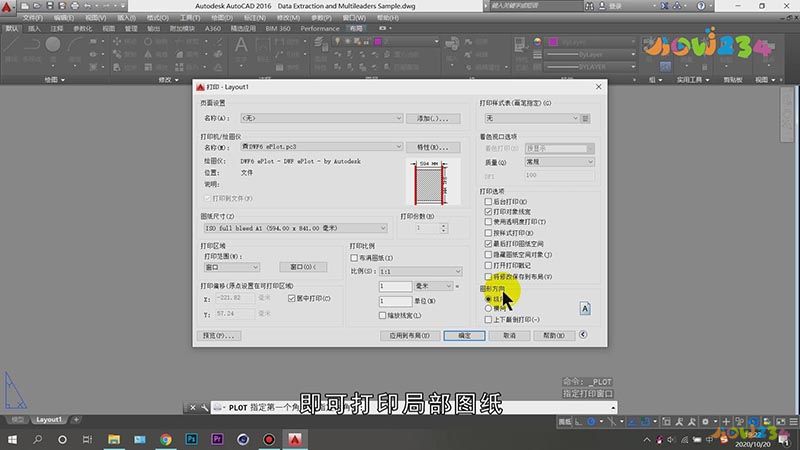
Task: Select the 横向 landscape radio button
Action: click(488, 308)
